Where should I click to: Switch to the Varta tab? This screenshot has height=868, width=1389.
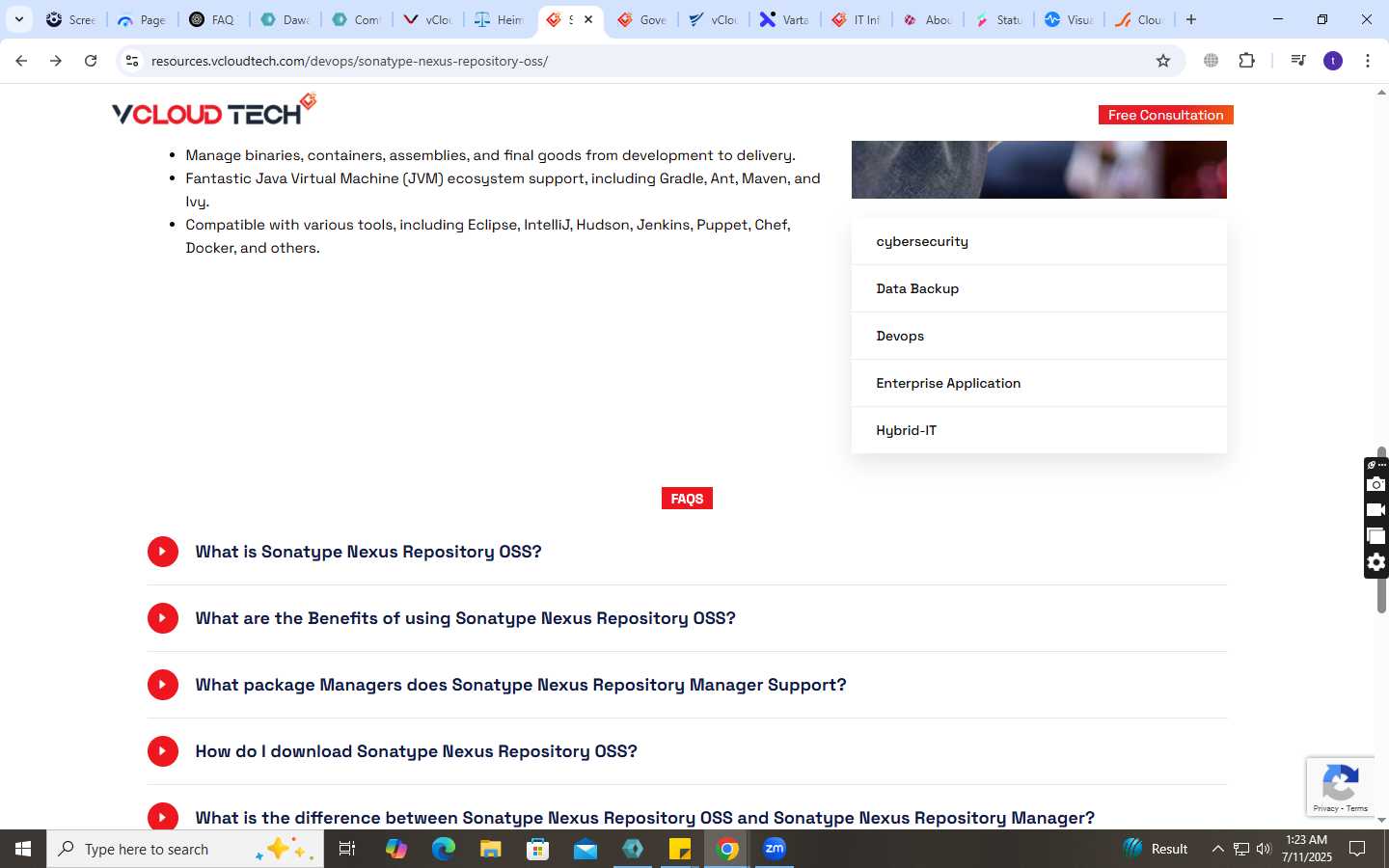click(784, 19)
